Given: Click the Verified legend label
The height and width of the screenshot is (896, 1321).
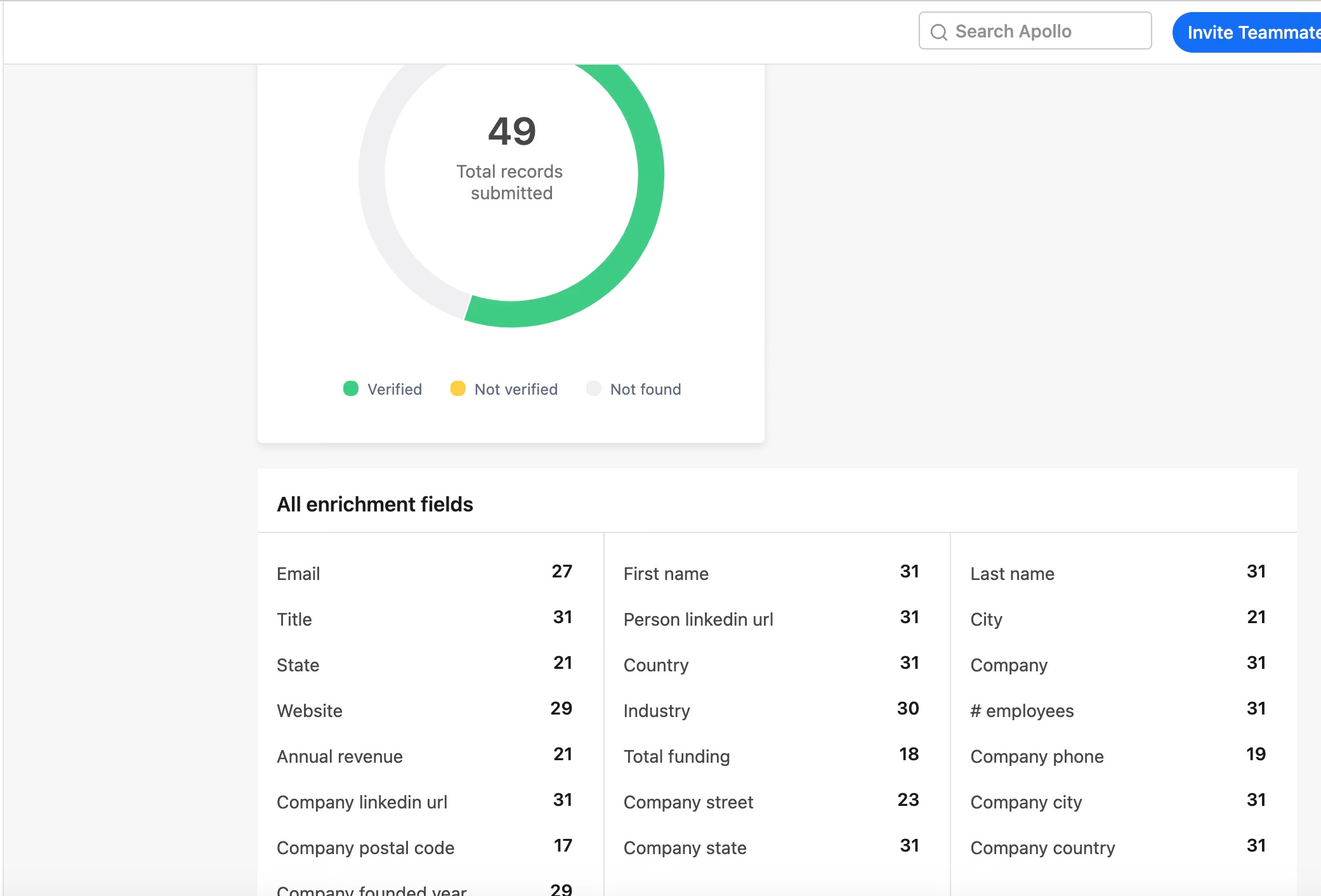Looking at the screenshot, I should (x=394, y=389).
